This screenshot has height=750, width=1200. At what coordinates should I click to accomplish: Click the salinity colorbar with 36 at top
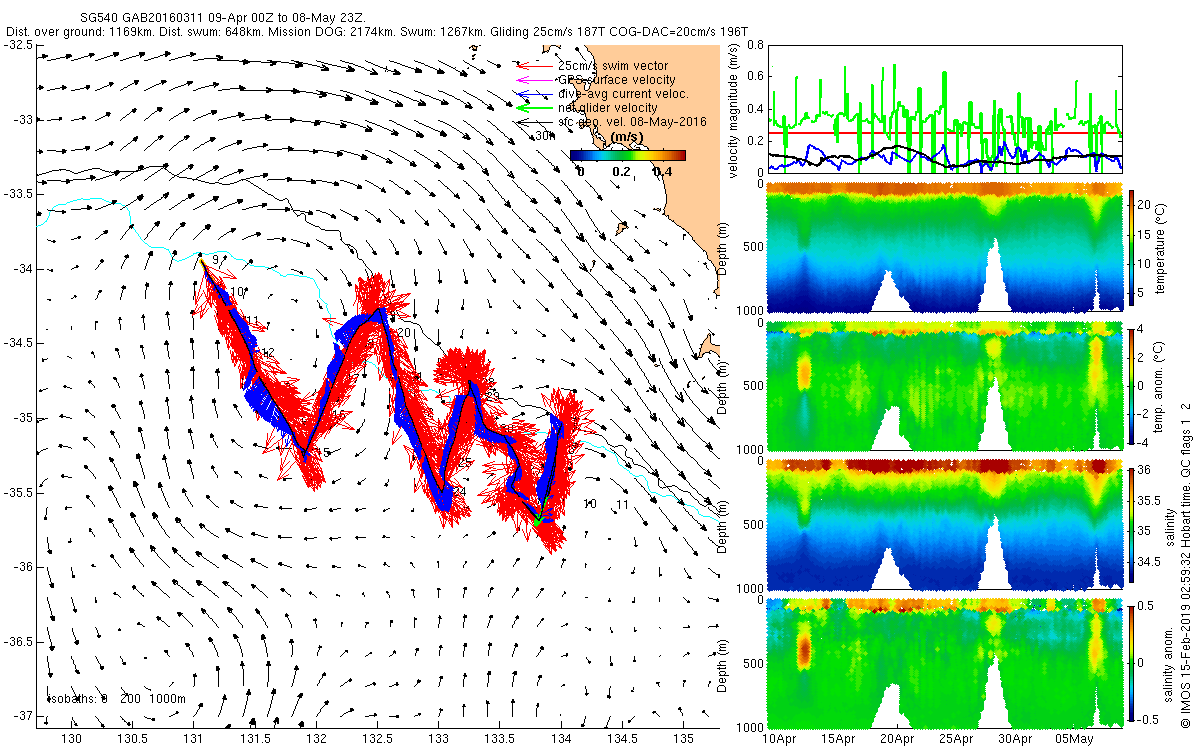point(1132,524)
